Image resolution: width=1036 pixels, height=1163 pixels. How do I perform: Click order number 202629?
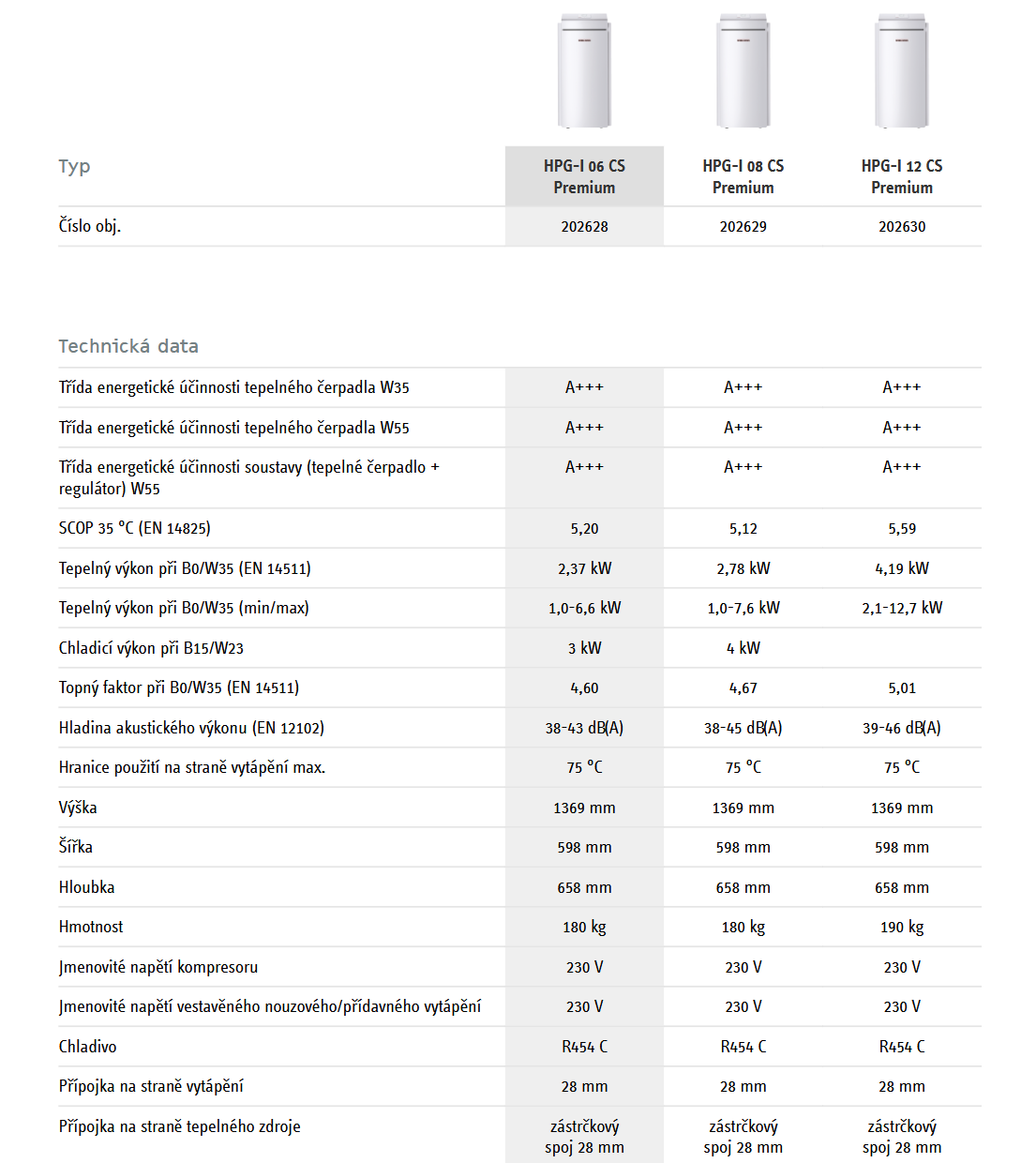click(743, 227)
